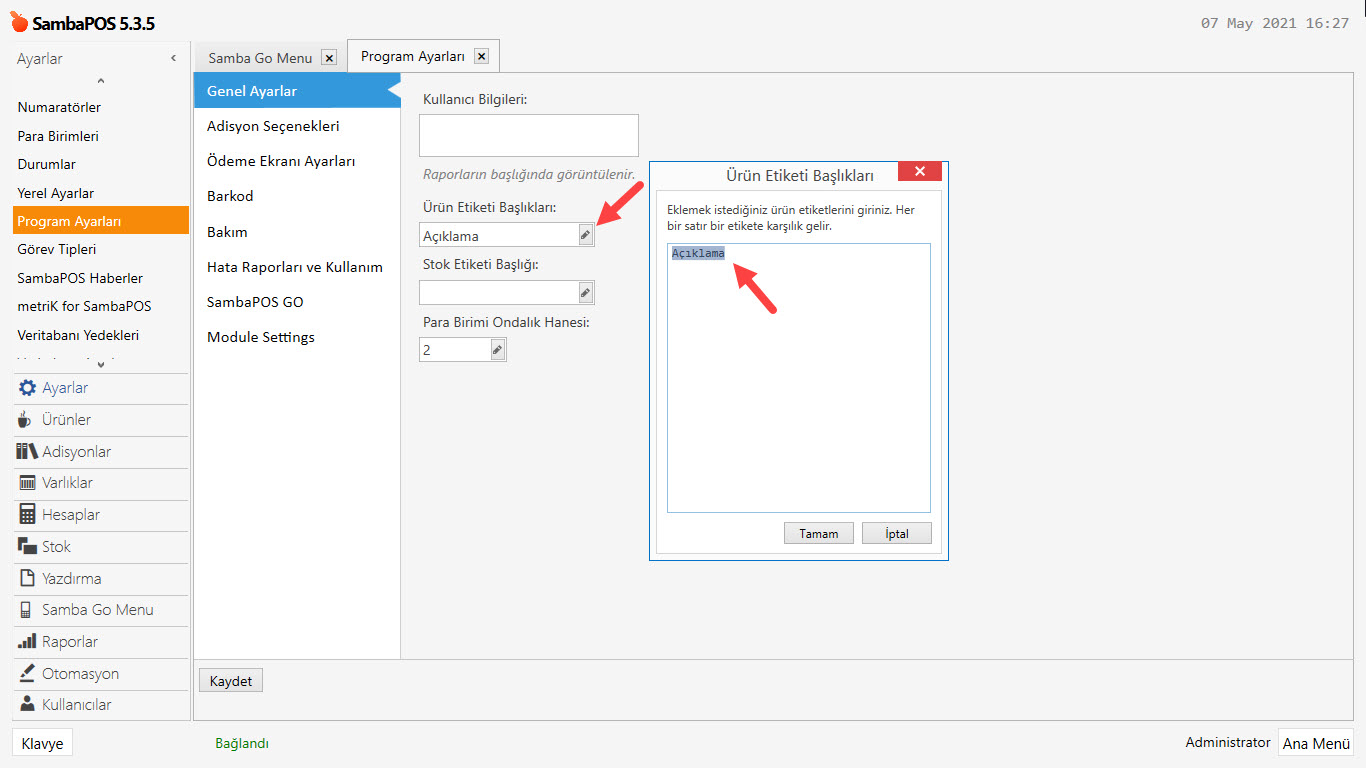Click pencil icon in Para Birimi Ondalık Hanesi
Screen dimensions: 1366x768
pos(497,350)
